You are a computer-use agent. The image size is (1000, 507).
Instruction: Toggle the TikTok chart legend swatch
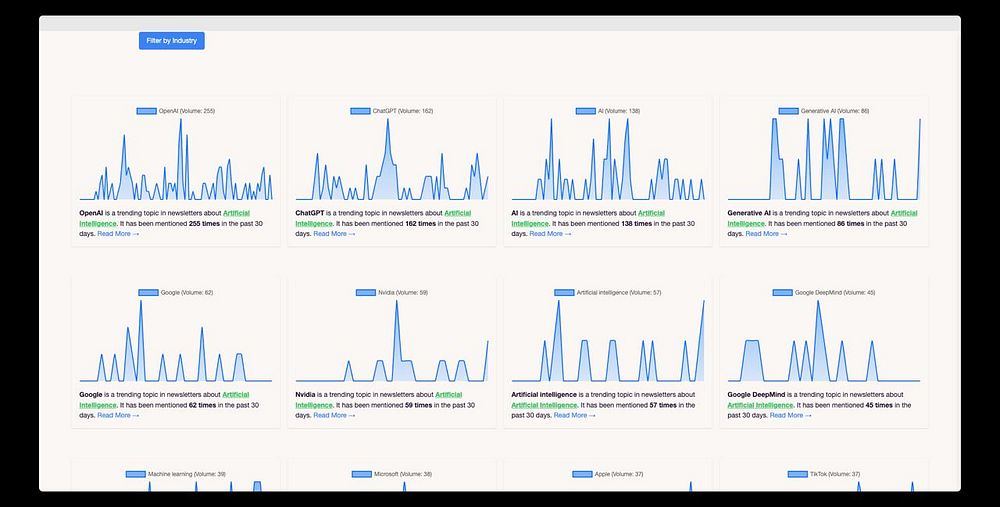(x=798, y=474)
